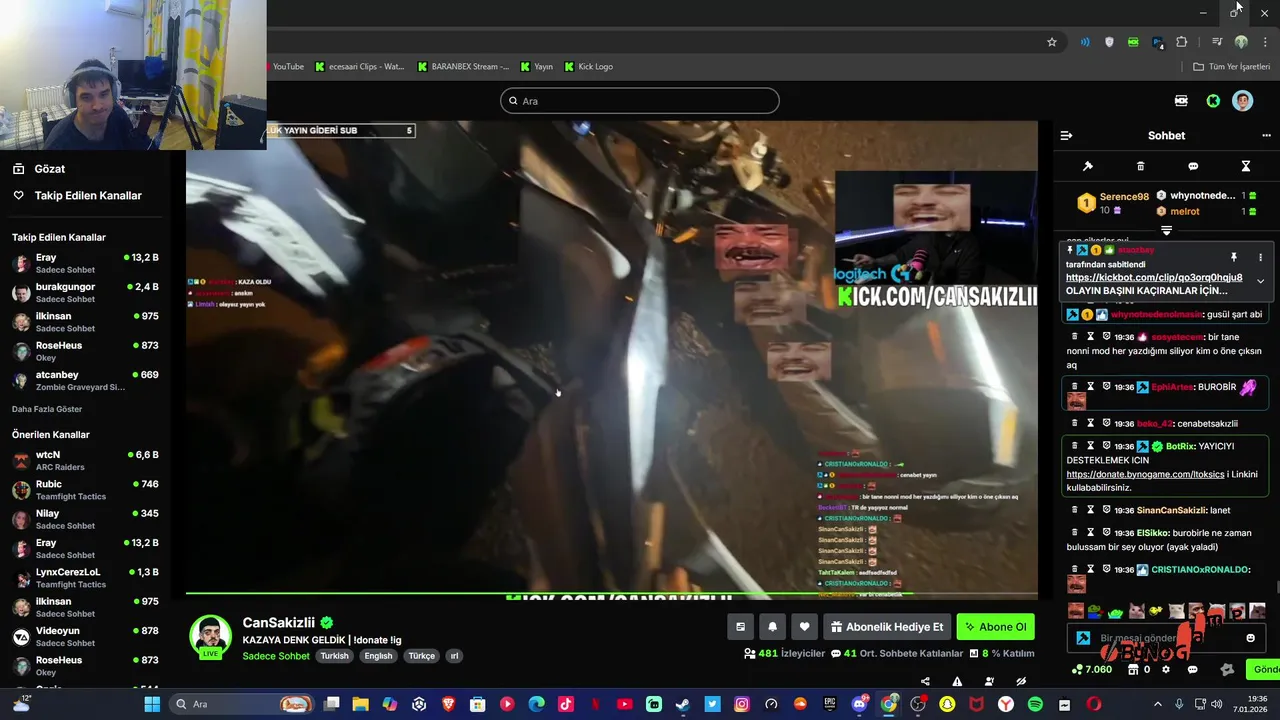Open user profile avatar menu
This screenshot has width=1280, height=720.
coord(1242,101)
